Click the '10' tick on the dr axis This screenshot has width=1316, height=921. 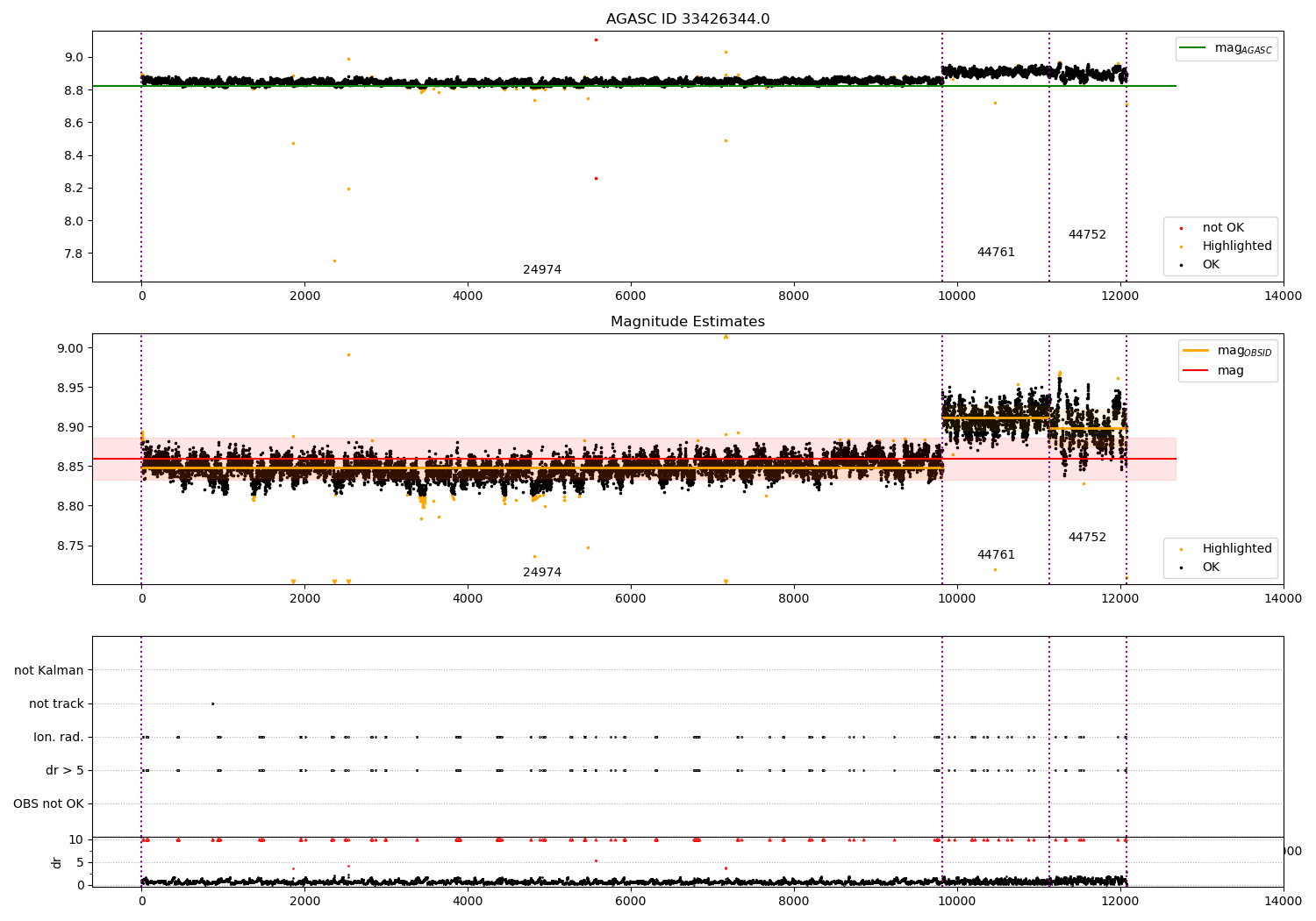click(x=76, y=840)
